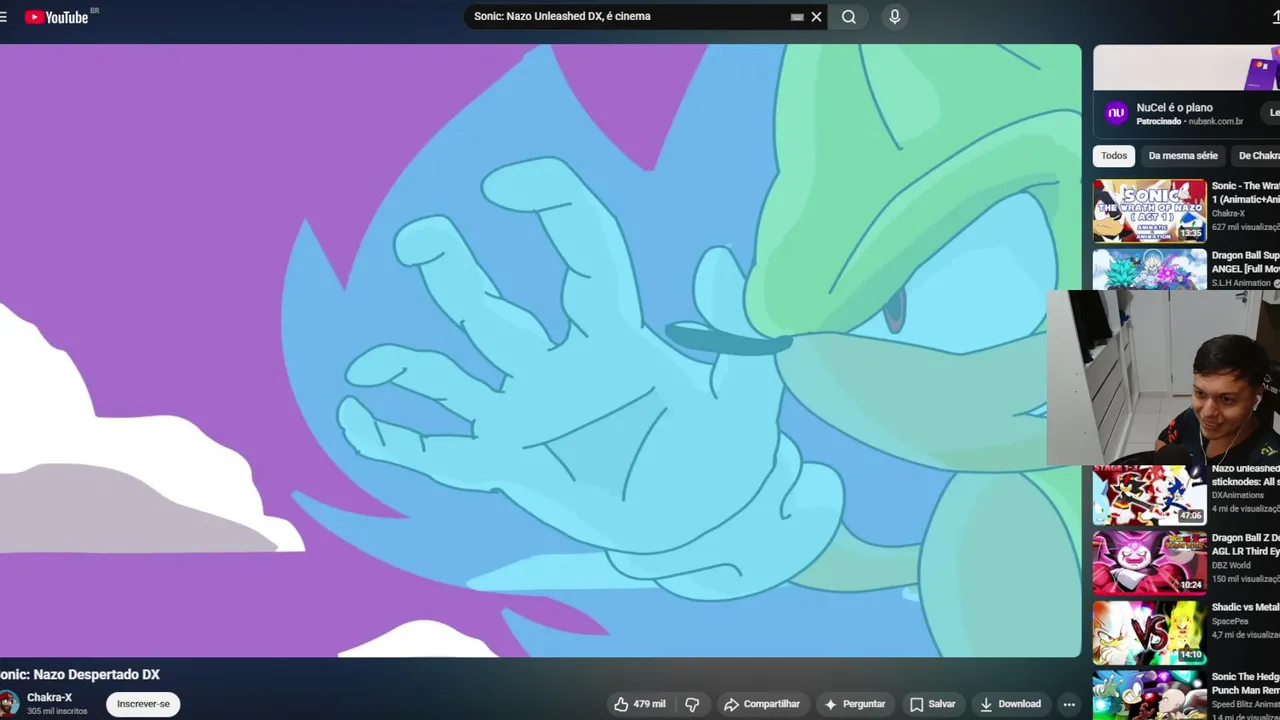Screen dimensions: 1280x720
Task: Open Shadic vs Metal thumbnail
Action: (x=1150, y=632)
